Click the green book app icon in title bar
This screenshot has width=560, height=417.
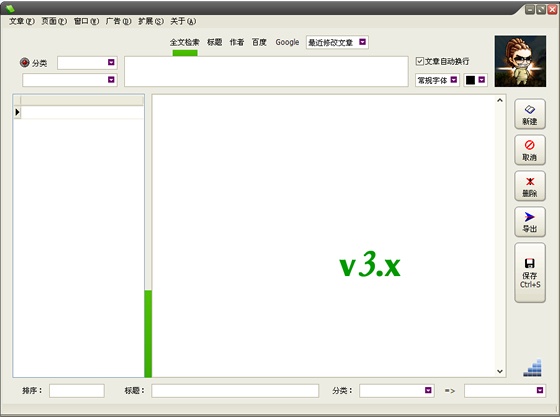point(10,8)
